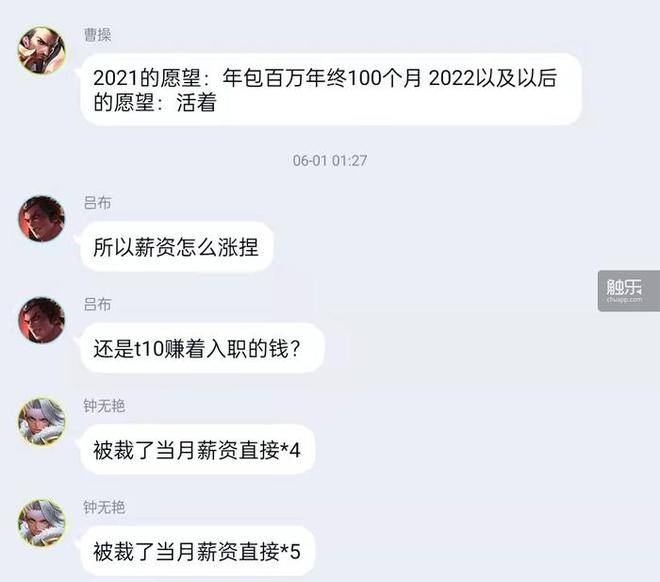The width and height of the screenshot is (660, 582).
Task: Click the 06-01 01:27 timestamp
Action: tap(330, 160)
